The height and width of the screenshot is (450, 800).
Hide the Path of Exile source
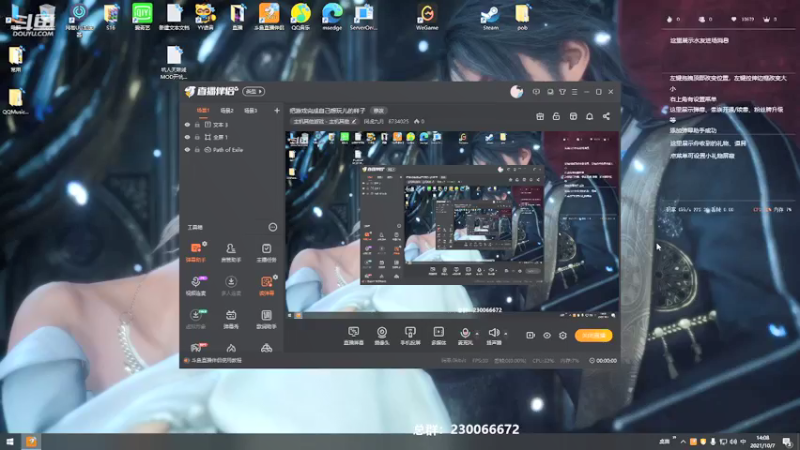187,150
